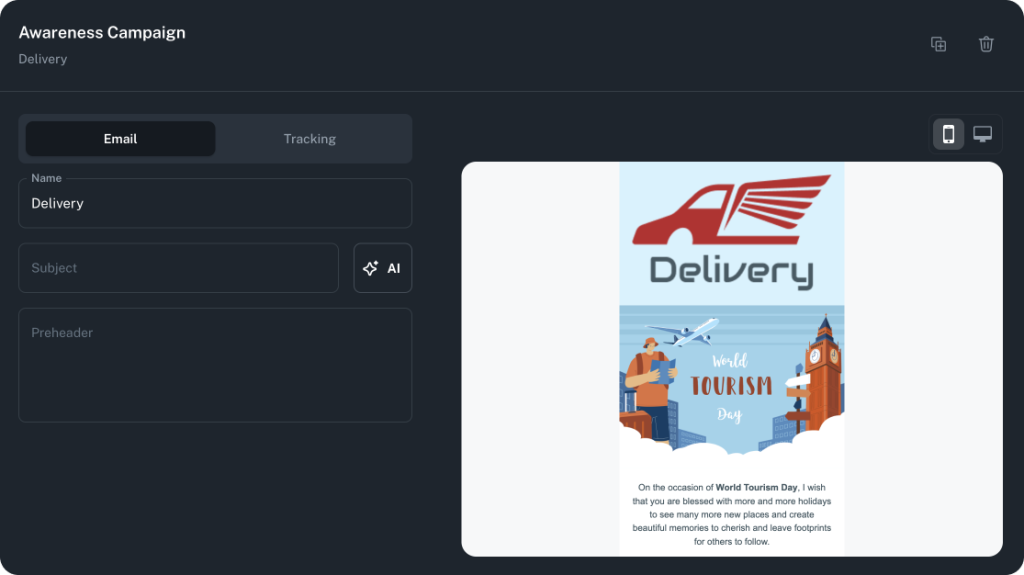Viewport: 1024px width, 575px height.
Task: Click the Delivery subtitle under the heading
Action: [43, 59]
